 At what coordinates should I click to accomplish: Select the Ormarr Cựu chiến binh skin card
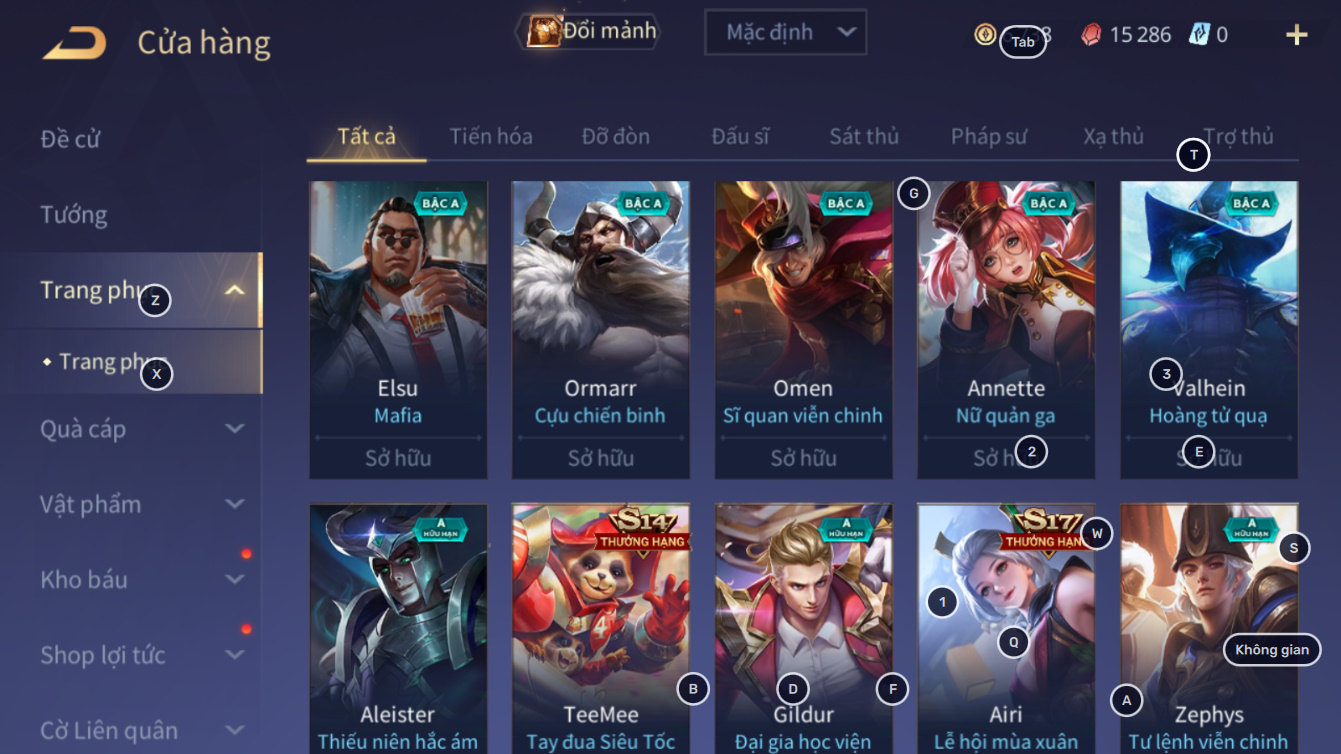click(600, 330)
